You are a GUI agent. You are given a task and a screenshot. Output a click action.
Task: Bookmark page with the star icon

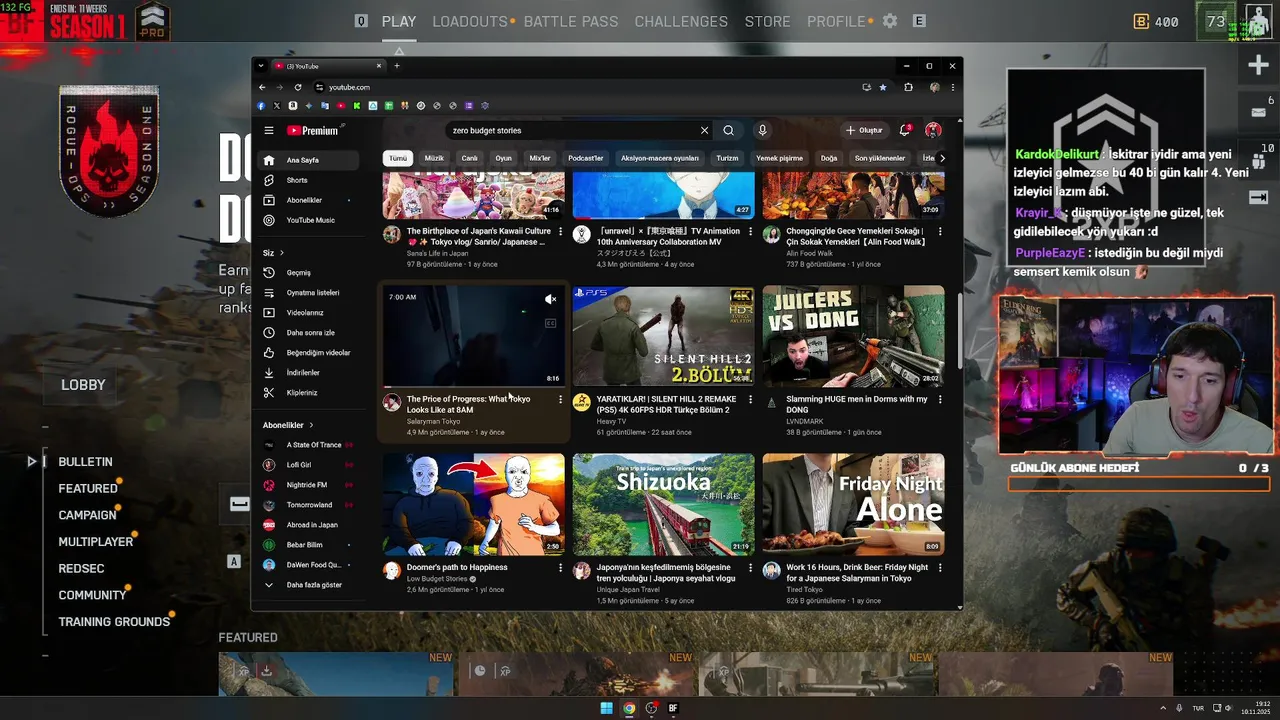882,87
